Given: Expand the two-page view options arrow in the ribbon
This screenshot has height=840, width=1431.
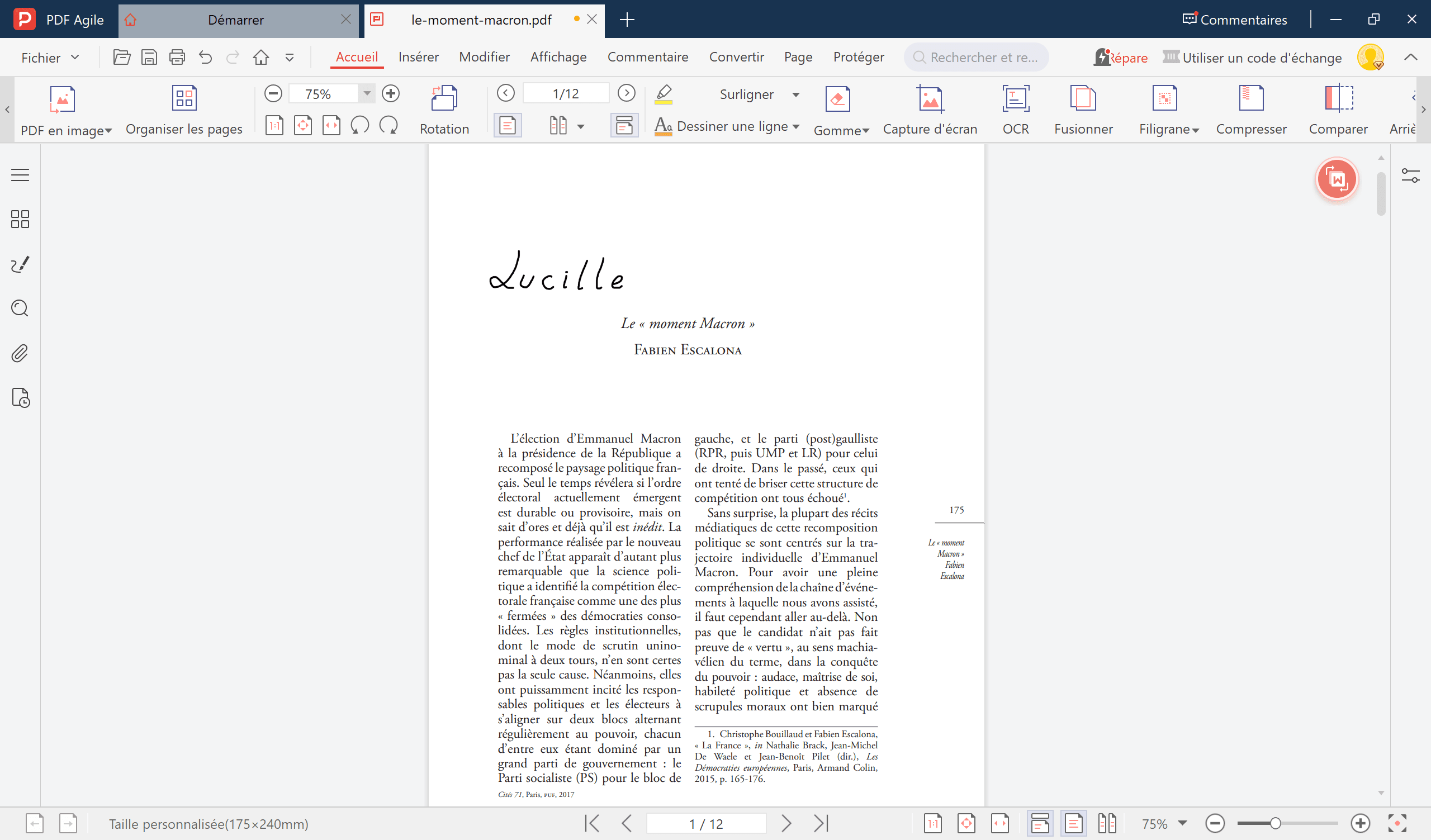Looking at the screenshot, I should click(580, 126).
